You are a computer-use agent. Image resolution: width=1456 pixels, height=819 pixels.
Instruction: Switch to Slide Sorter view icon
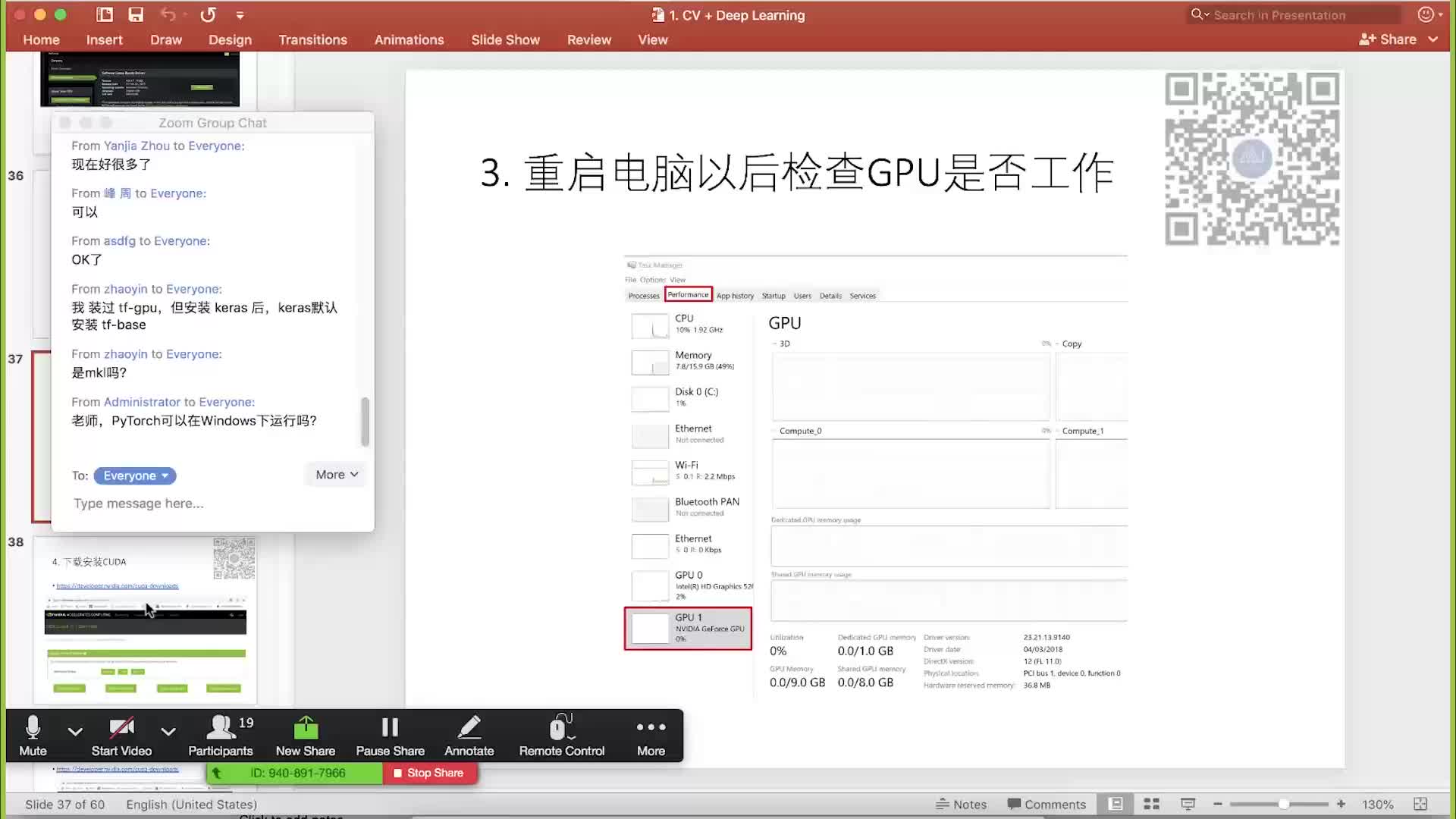(1152, 804)
